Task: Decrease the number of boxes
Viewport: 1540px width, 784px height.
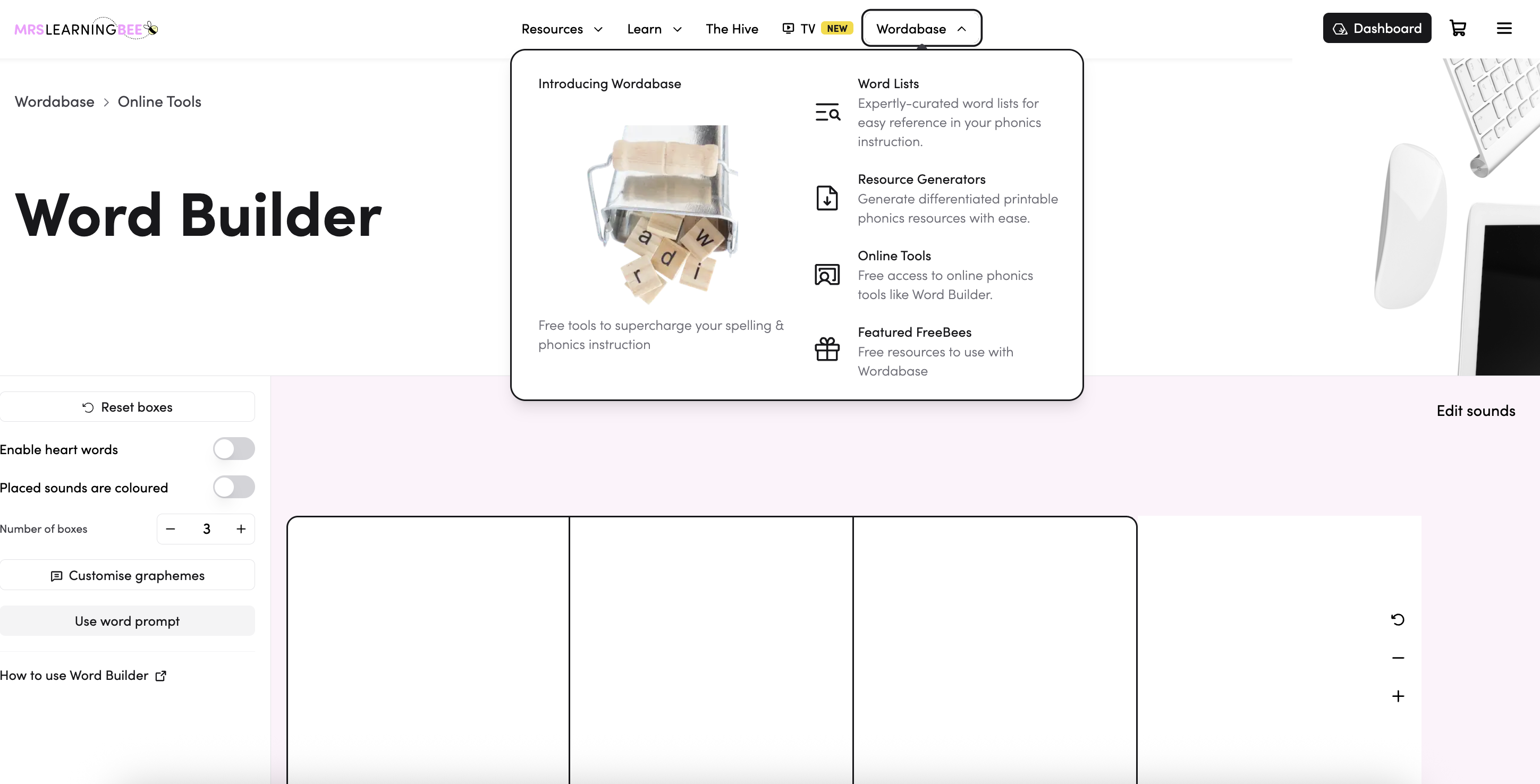Action: coord(171,529)
